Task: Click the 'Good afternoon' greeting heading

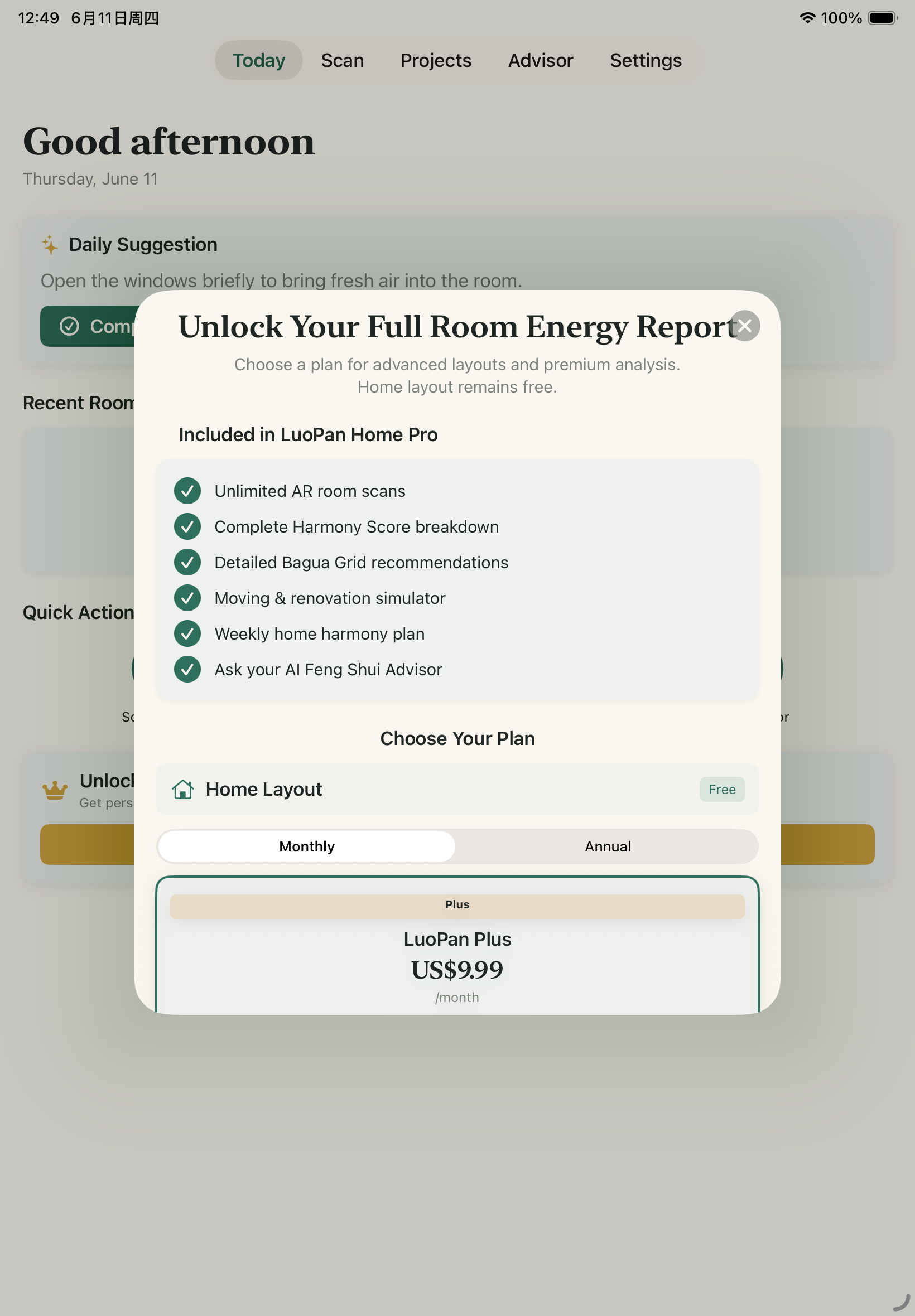Action: click(x=168, y=142)
